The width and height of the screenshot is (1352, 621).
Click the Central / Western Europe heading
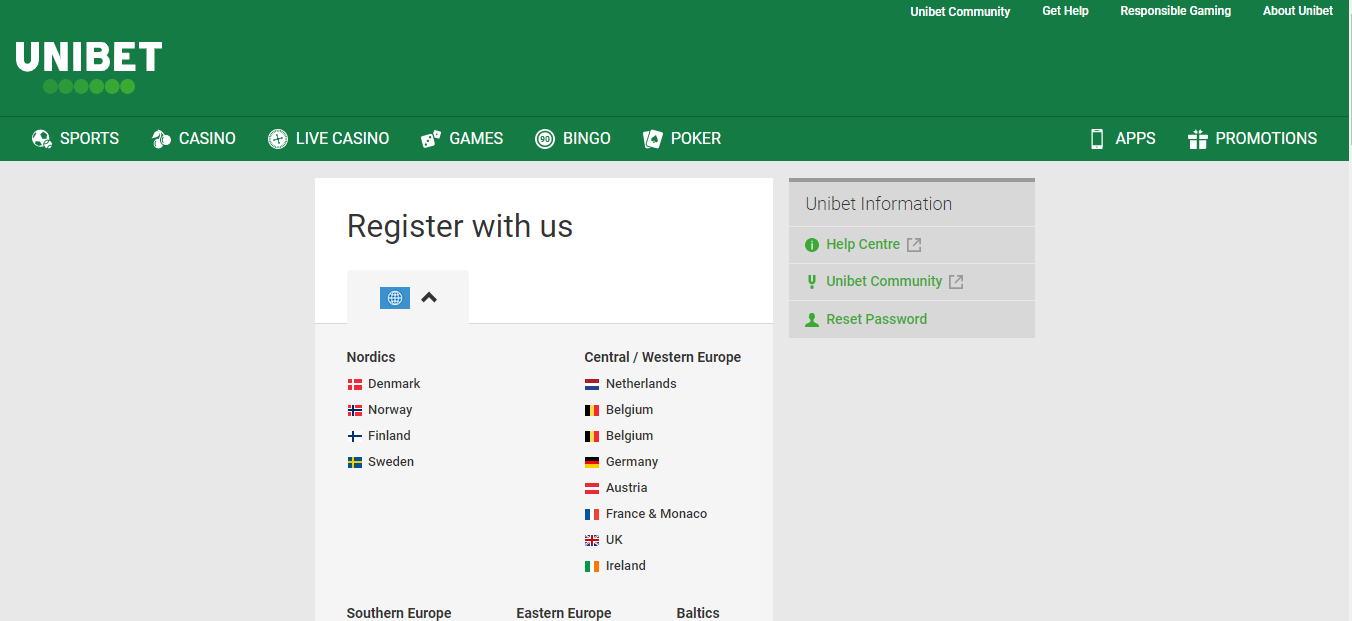coord(663,357)
